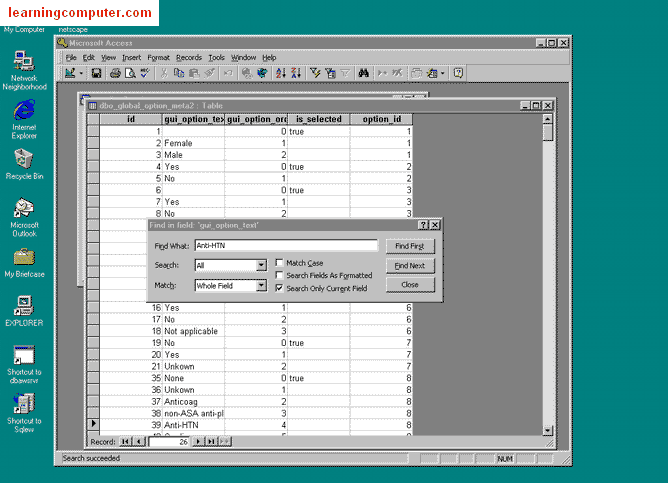Open the Tools menu
The width and height of the screenshot is (668, 483).
pyautogui.click(x=216, y=58)
